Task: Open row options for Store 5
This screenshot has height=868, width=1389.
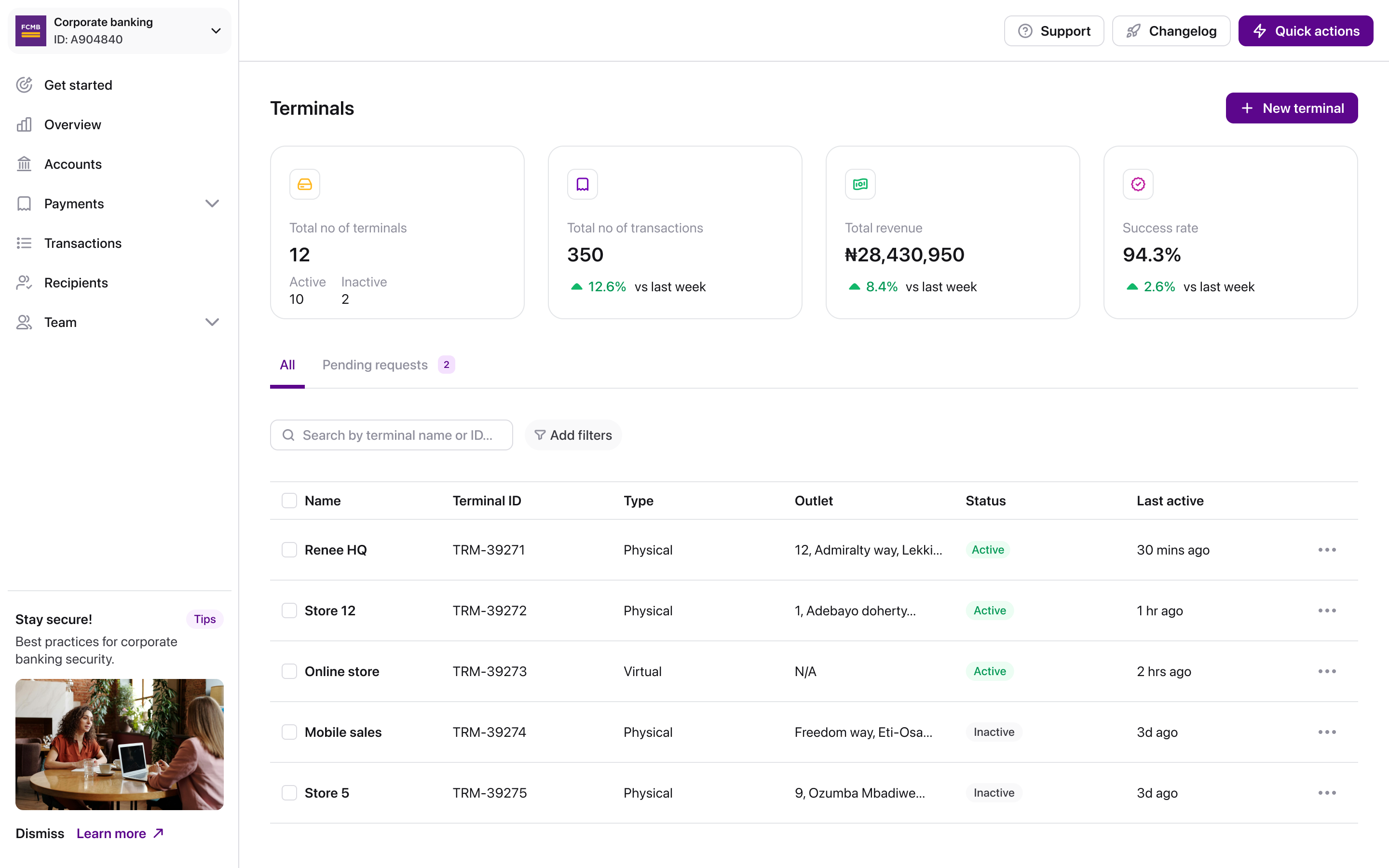Action: click(1327, 793)
